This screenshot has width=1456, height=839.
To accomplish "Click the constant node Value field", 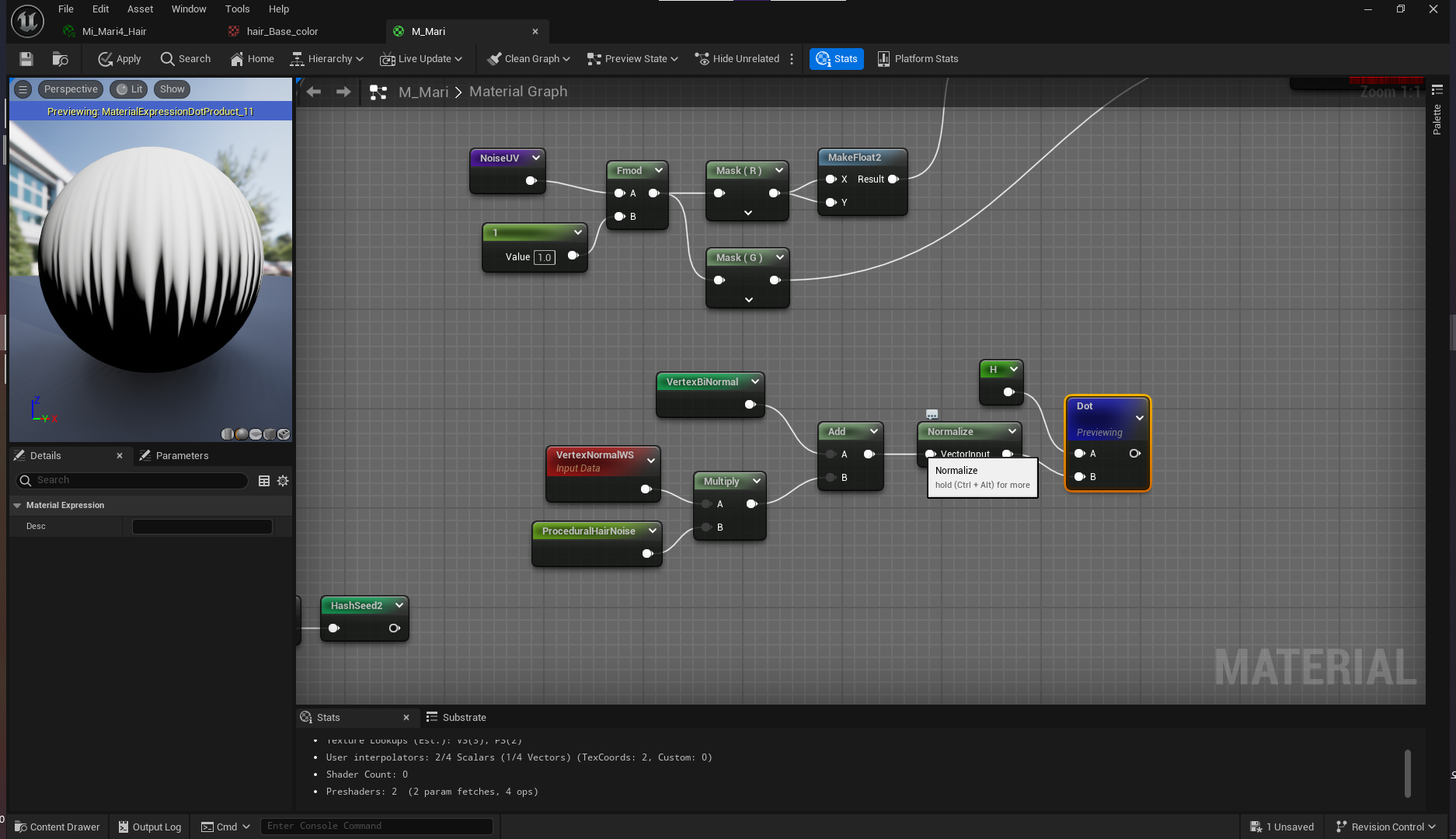I will pyautogui.click(x=545, y=257).
